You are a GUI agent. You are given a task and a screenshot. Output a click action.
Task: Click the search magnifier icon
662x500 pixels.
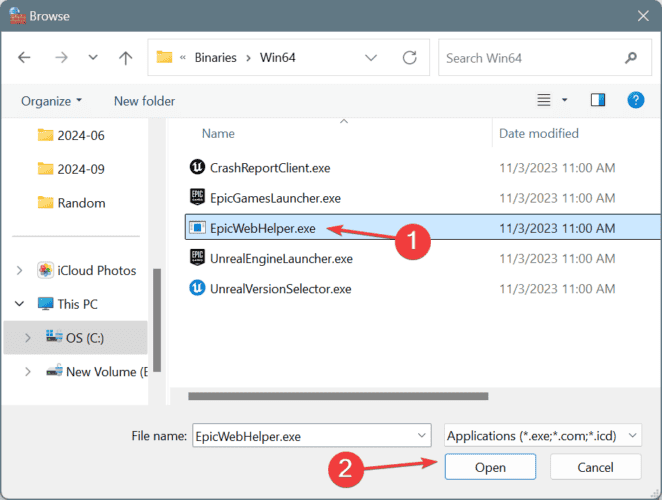coord(630,58)
